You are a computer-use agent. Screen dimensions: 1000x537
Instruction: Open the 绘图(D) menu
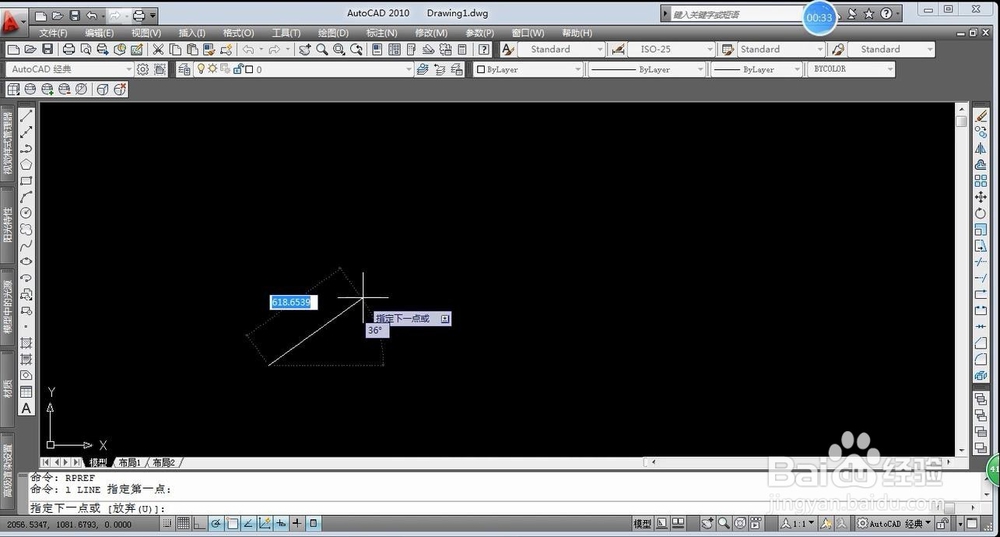pos(333,33)
